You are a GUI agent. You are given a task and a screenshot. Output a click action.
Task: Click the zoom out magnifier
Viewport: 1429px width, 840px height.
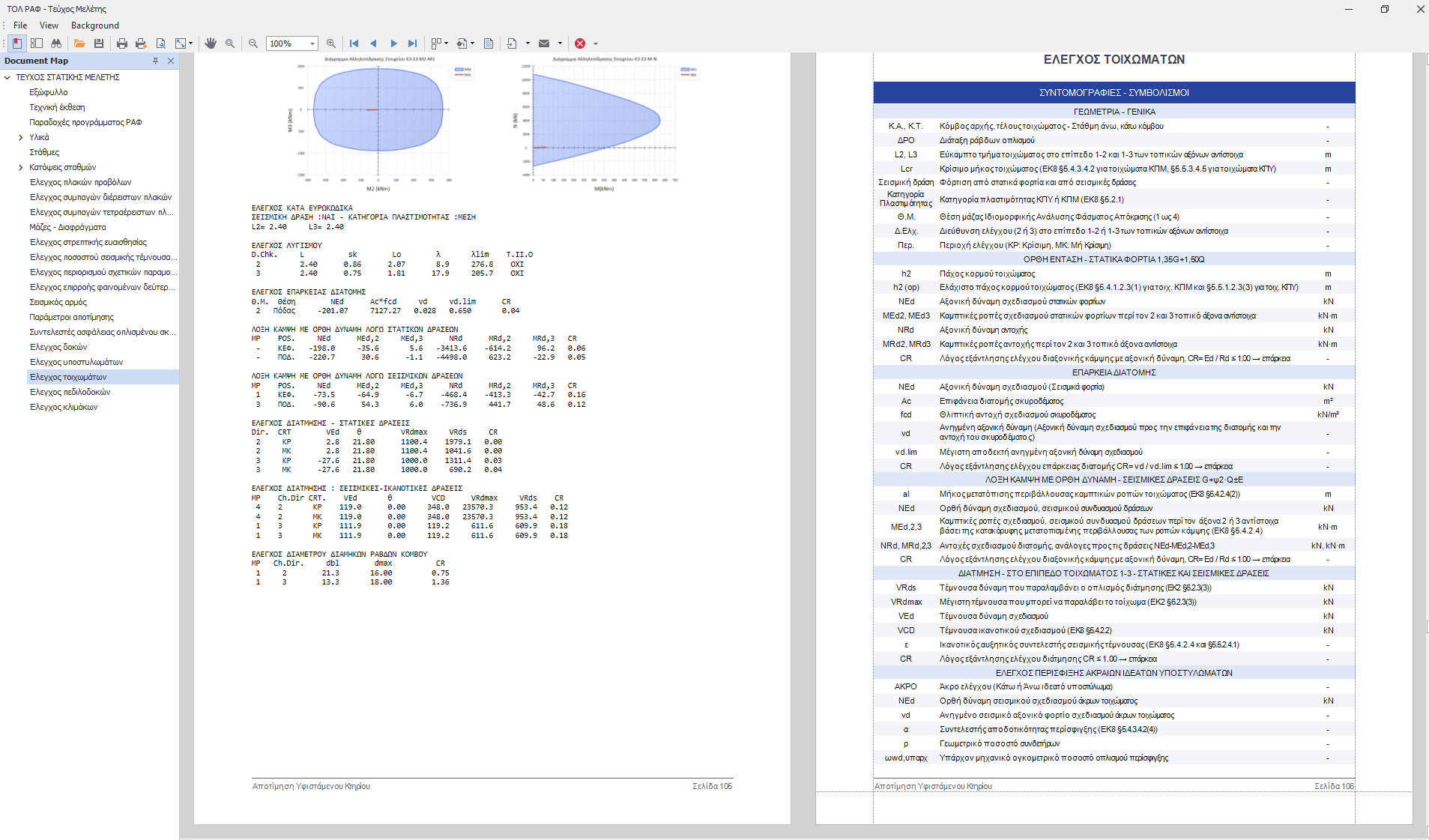click(x=253, y=43)
